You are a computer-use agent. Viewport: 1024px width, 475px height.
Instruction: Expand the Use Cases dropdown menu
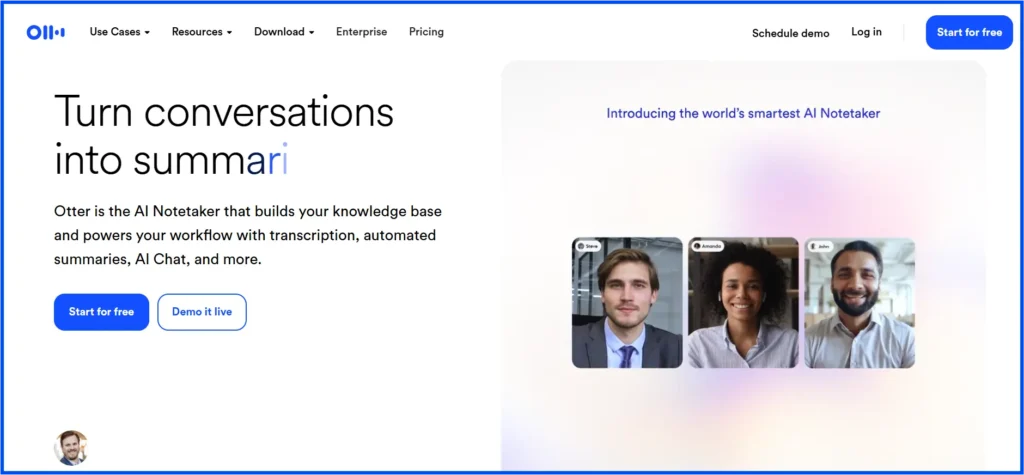tap(119, 32)
